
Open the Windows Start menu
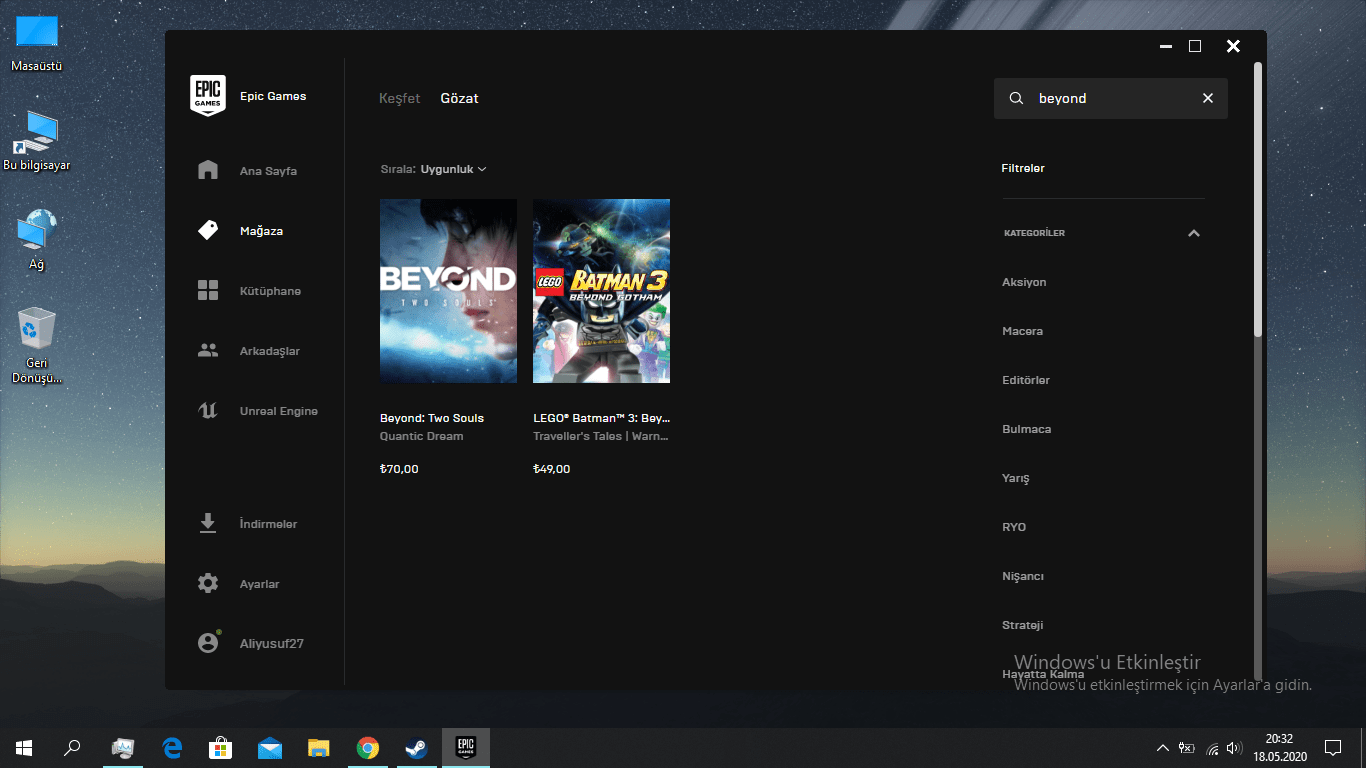click(24, 747)
